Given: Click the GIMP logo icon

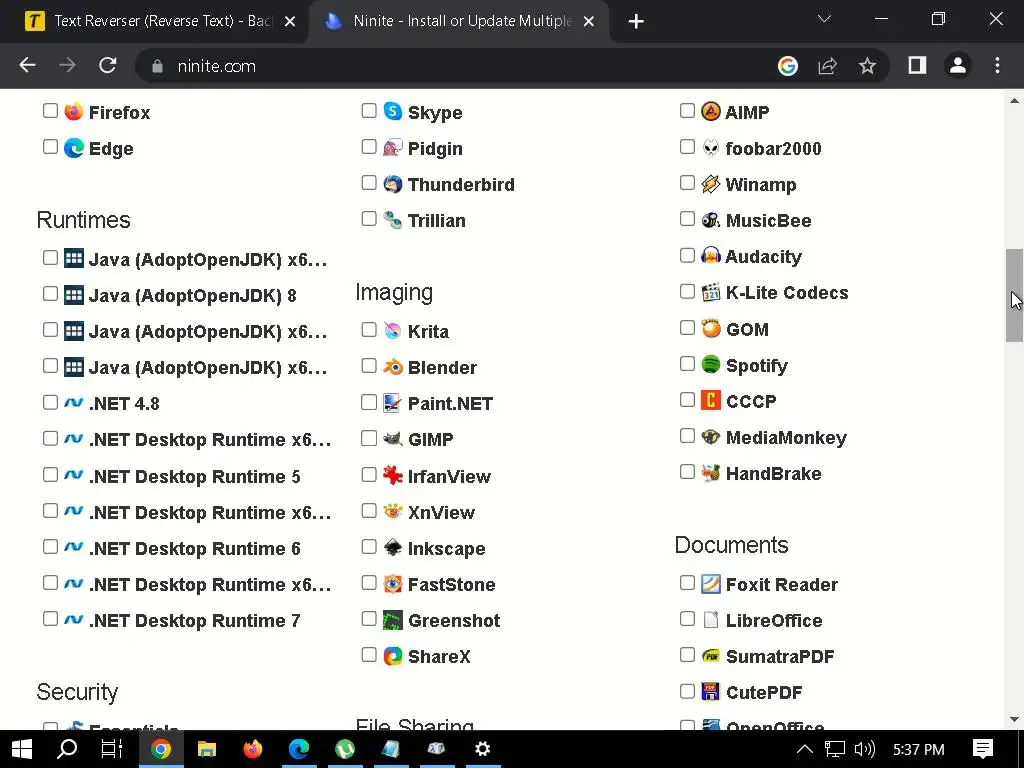Looking at the screenshot, I should (x=392, y=439).
